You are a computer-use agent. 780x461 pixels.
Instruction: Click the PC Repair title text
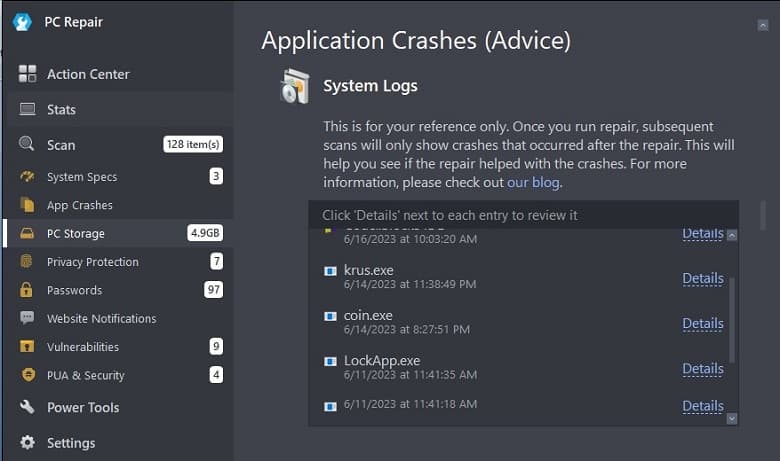[74, 22]
